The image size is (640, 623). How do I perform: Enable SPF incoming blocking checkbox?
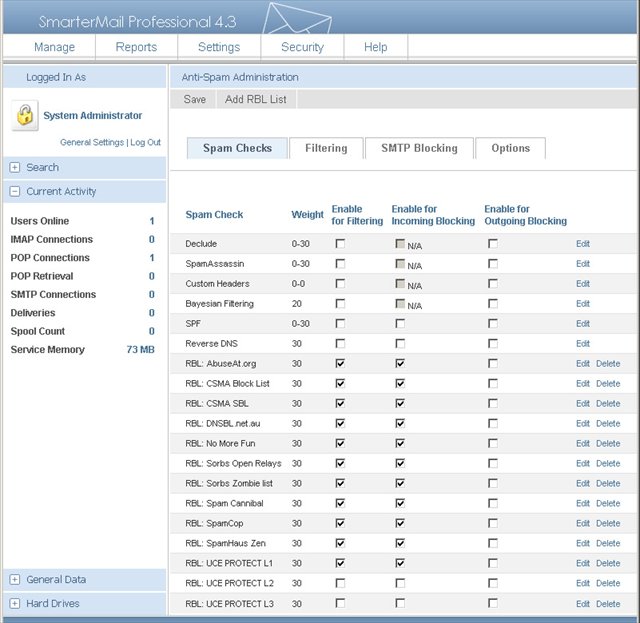(x=400, y=324)
